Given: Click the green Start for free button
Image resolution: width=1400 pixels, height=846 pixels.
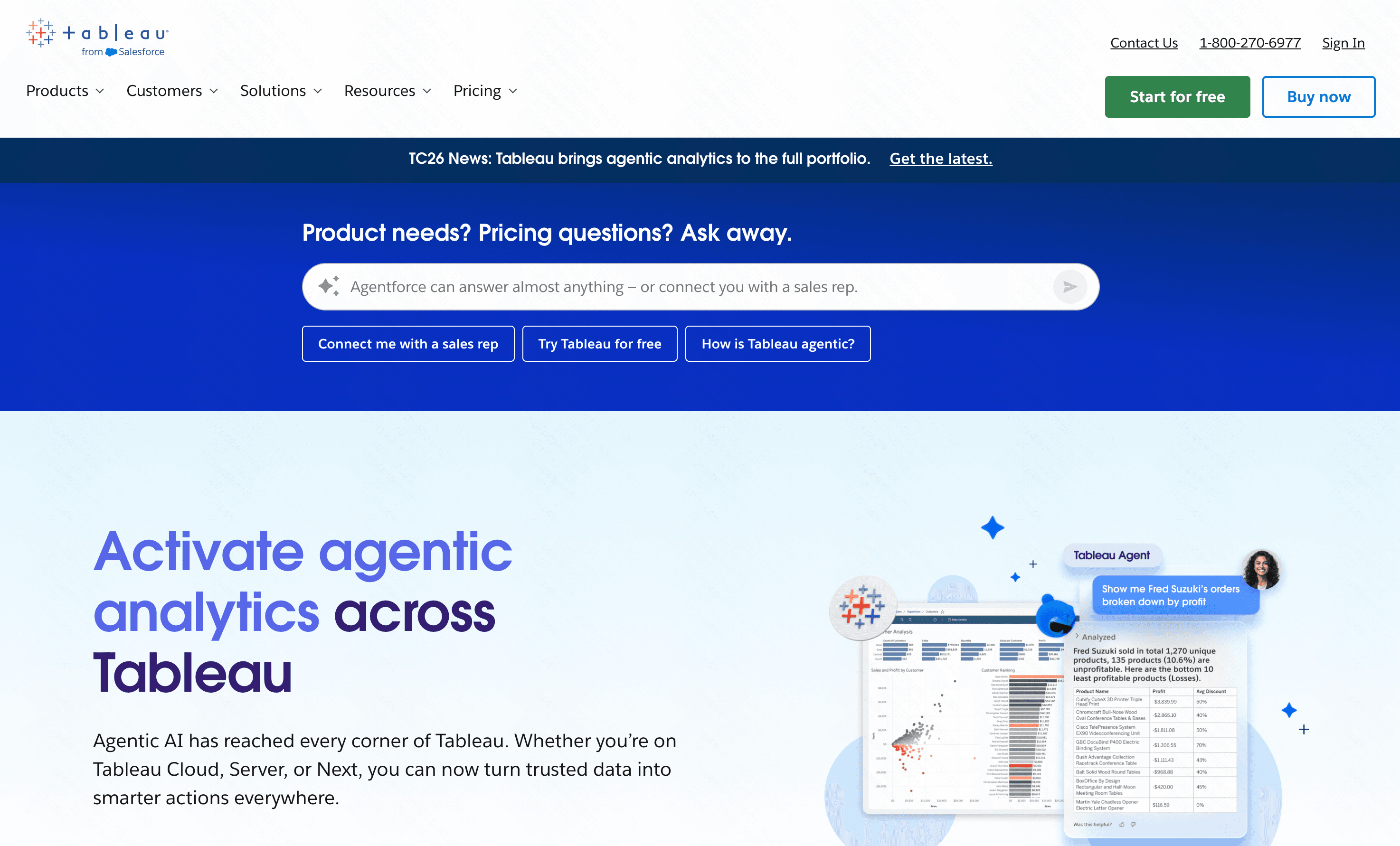Looking at the screenshot, I should point(1177,96).
